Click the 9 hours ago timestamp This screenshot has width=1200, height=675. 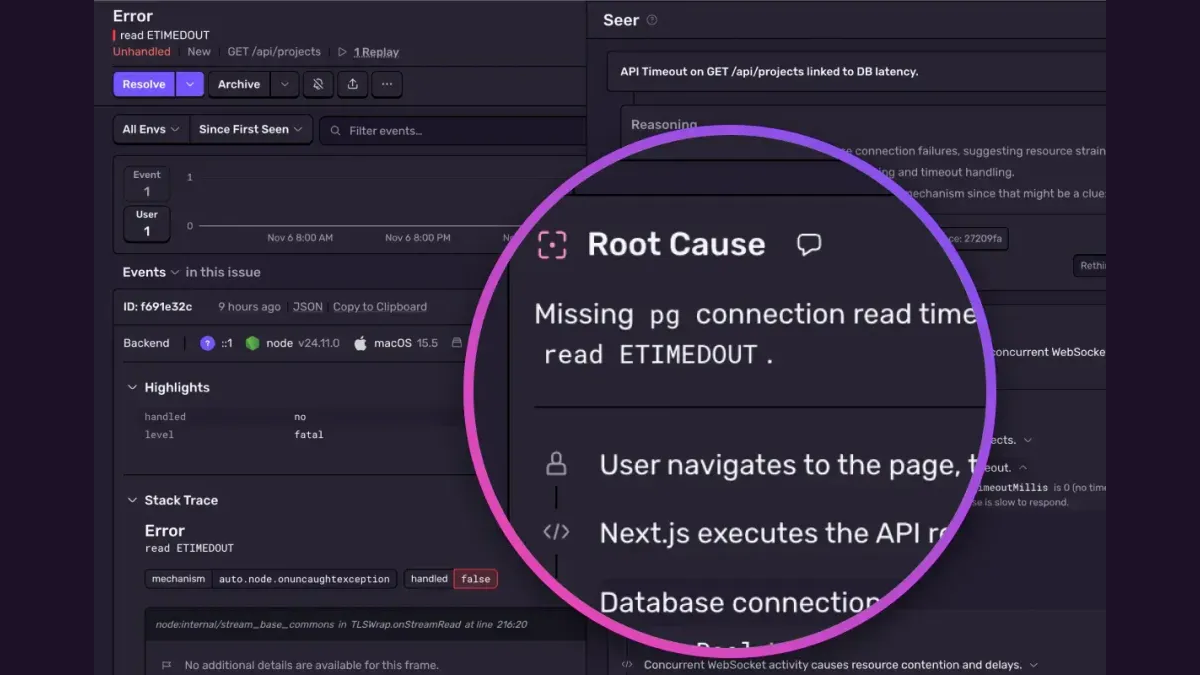[x=249, y=307]
